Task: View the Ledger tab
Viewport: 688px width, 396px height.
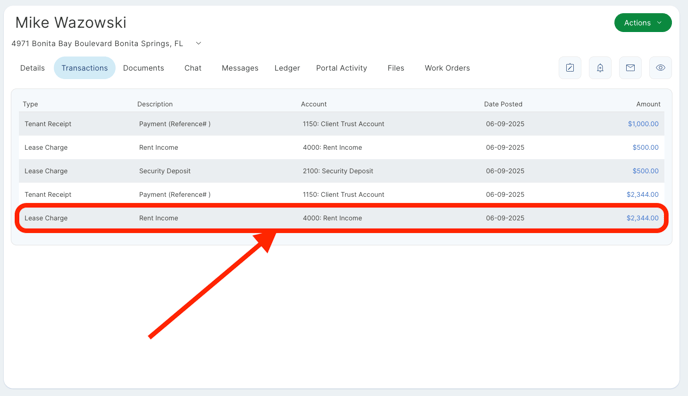Action: 287,68
